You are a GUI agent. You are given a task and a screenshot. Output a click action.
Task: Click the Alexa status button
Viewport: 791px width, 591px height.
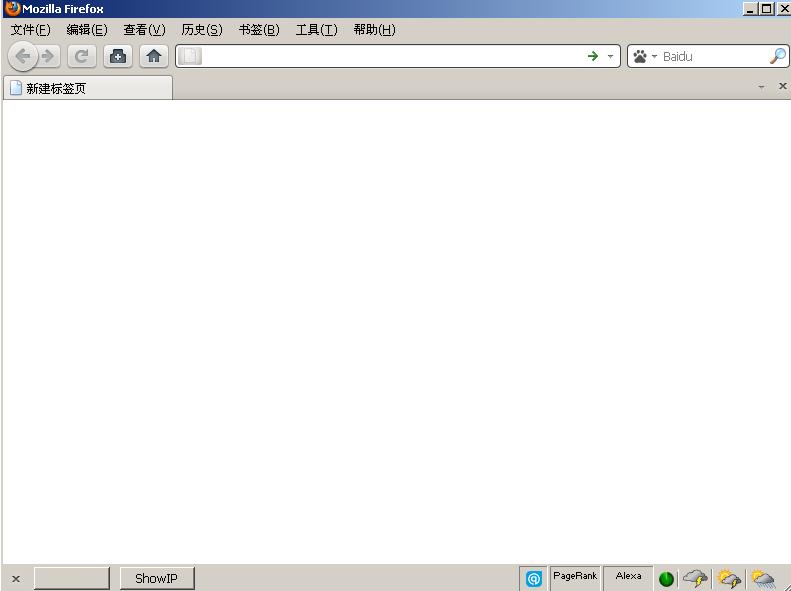[x=629, y=576]
